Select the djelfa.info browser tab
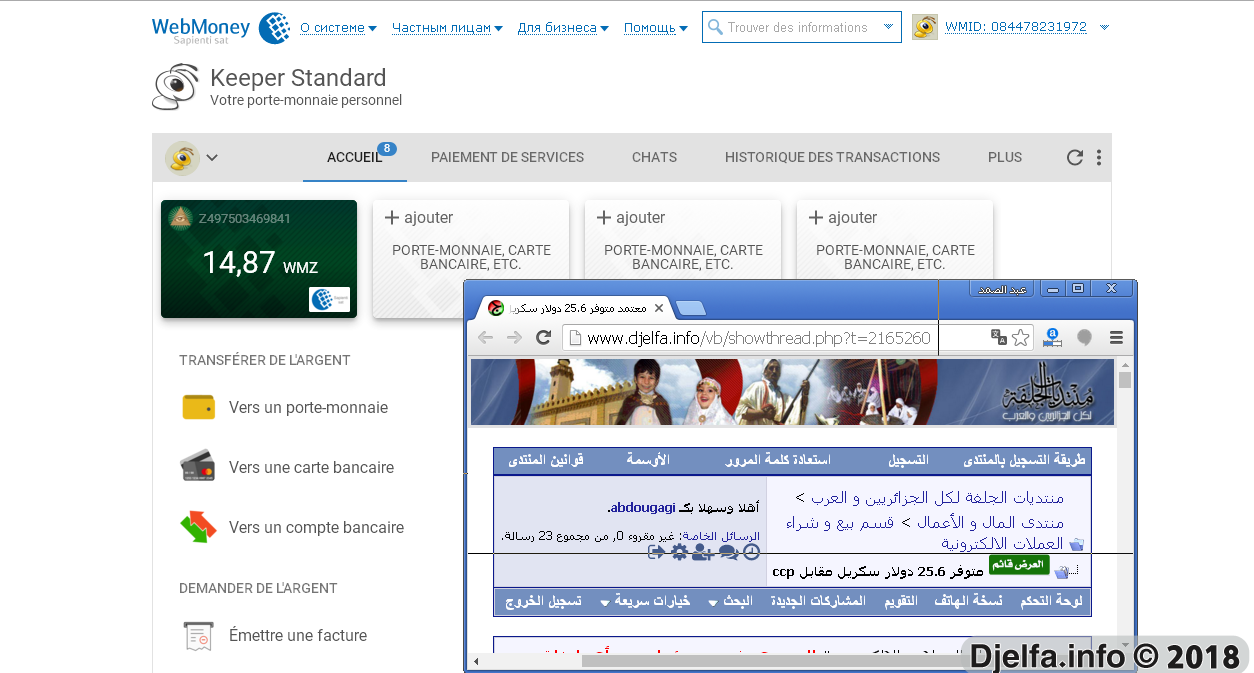1254x673 pixels. pos(576,308)
